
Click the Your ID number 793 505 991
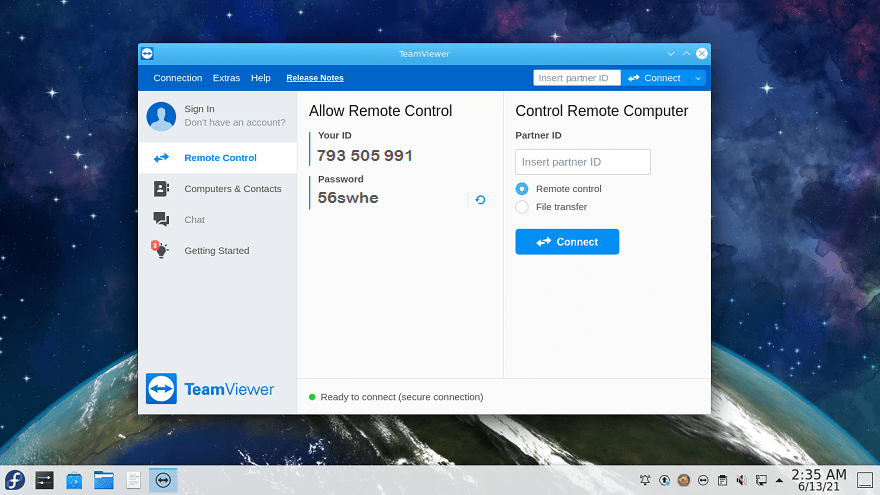[365, 155]
